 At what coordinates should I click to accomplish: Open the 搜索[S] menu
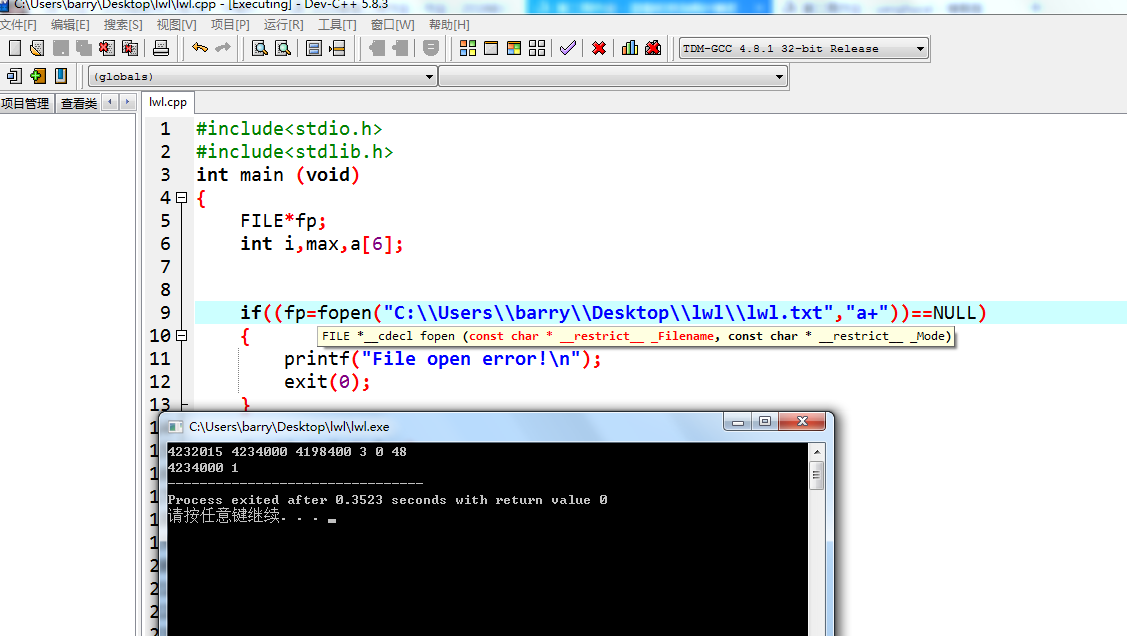point(123,24)
